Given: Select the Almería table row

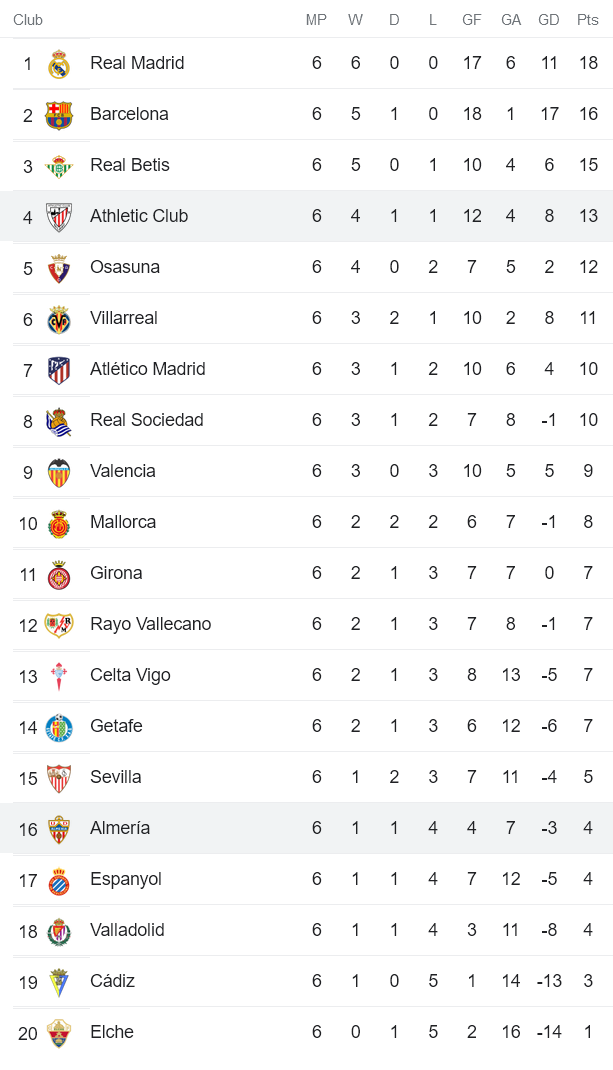Looking at the screenshot, I should (x=306, y=828).
